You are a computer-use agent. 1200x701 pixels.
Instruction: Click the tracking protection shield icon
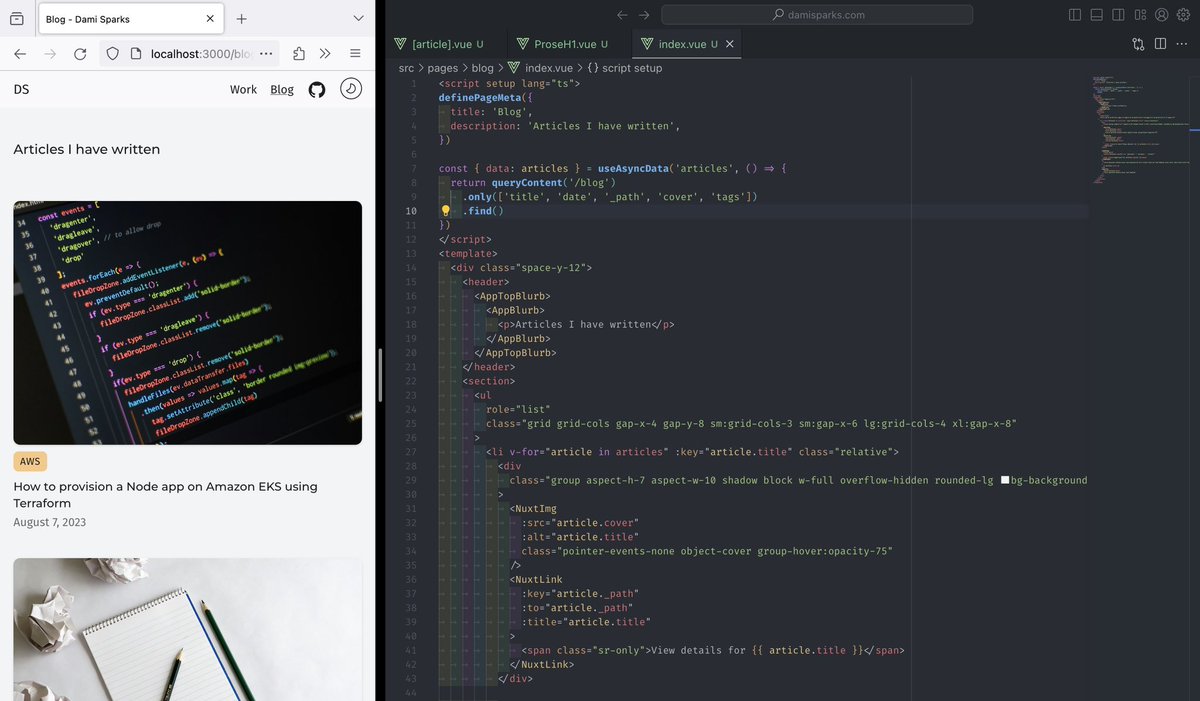(113, 54)
